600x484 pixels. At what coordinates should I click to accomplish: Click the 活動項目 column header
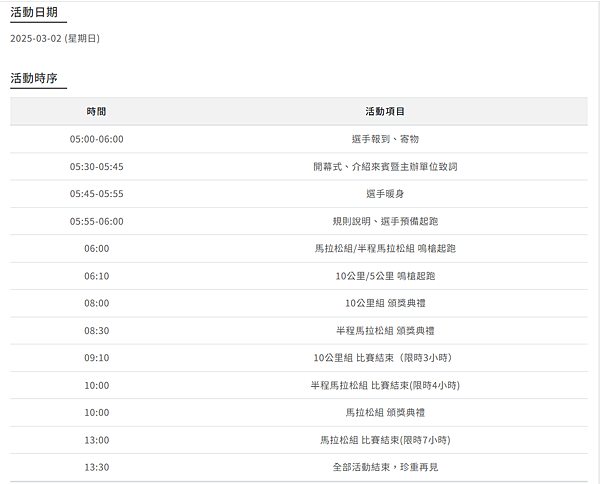point(385,111)
